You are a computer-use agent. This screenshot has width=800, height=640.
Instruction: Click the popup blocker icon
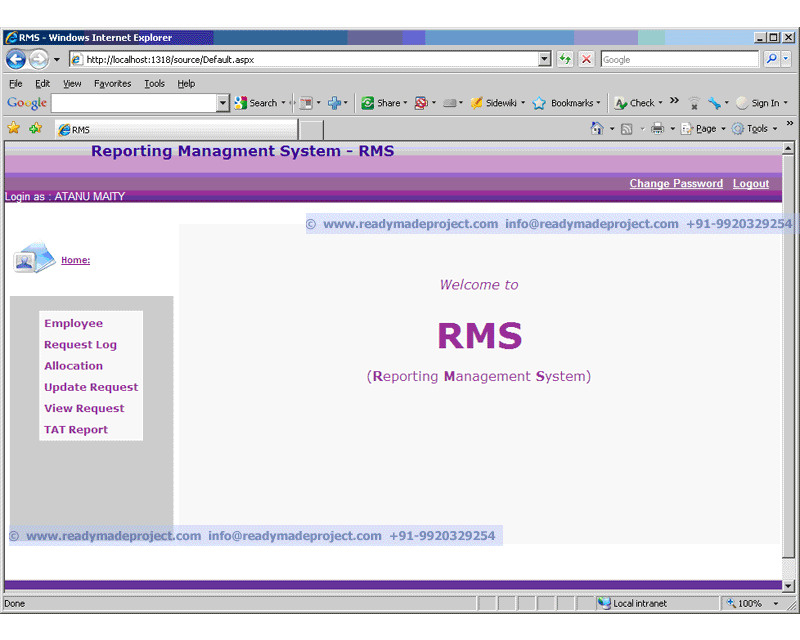click(x=421, y=103)
